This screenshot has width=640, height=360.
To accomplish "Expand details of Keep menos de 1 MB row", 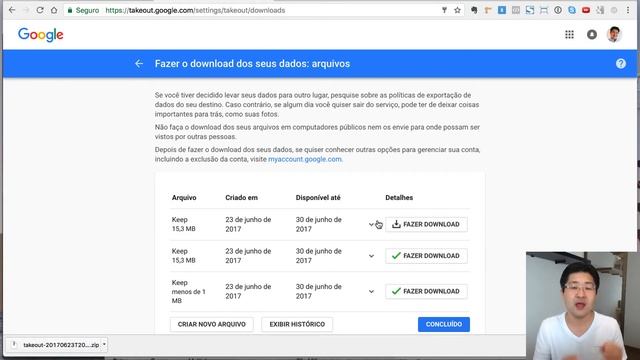I will point(371,291).
